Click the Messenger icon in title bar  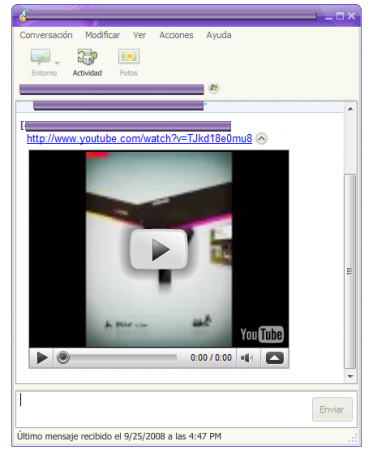point(23,16)
